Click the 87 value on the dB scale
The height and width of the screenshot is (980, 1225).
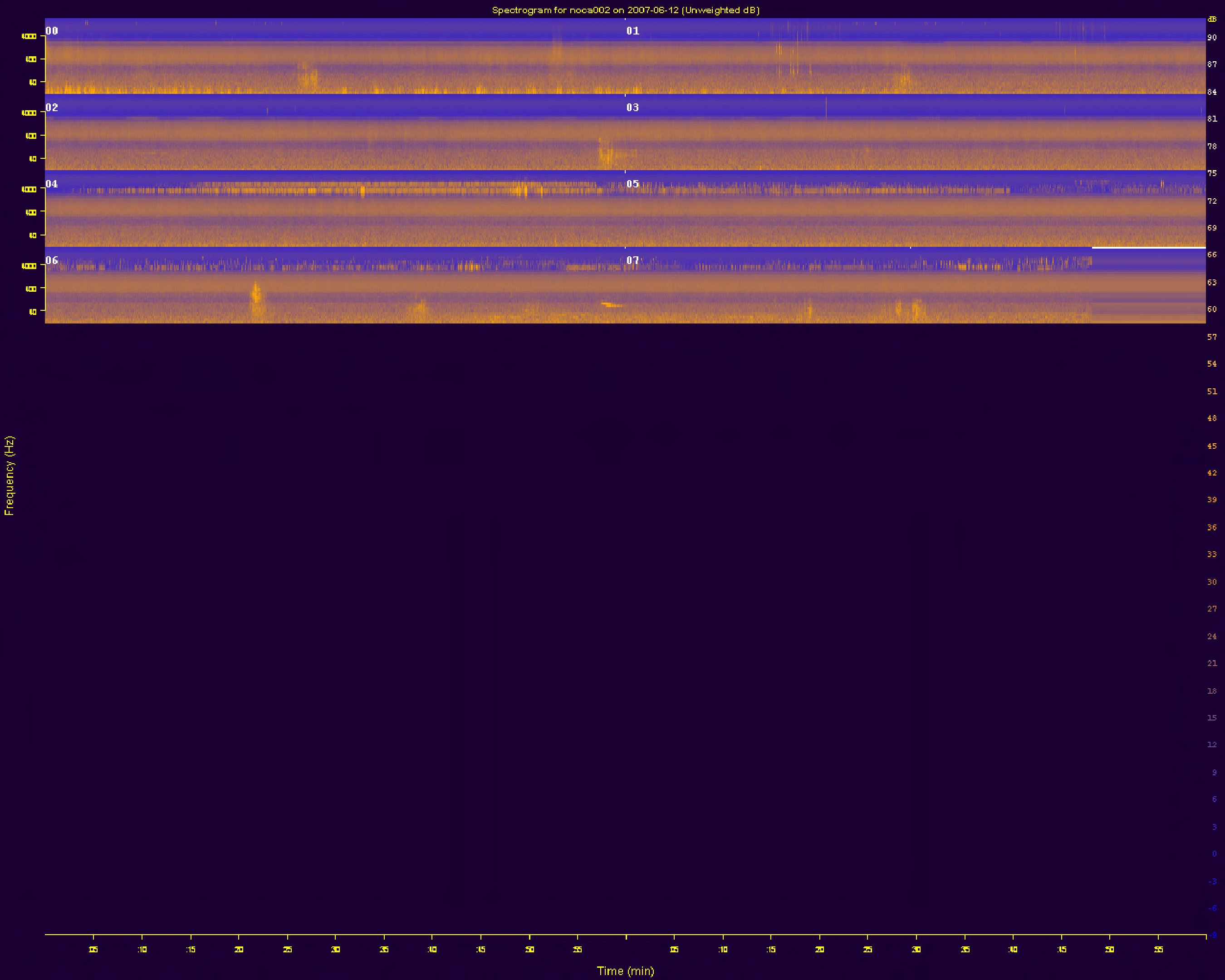(x=1212, y=64)
